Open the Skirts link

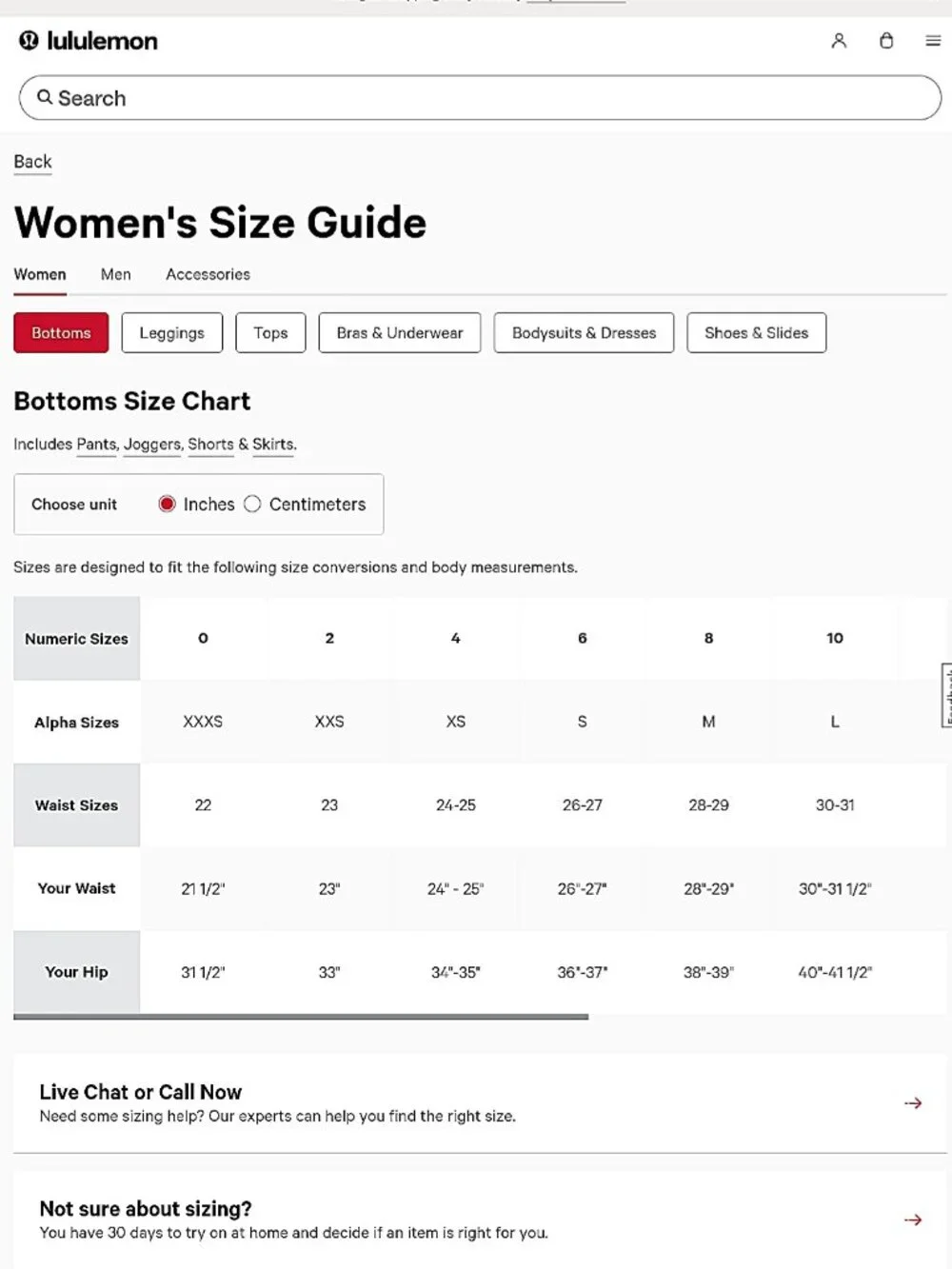[x=274, y=445]
